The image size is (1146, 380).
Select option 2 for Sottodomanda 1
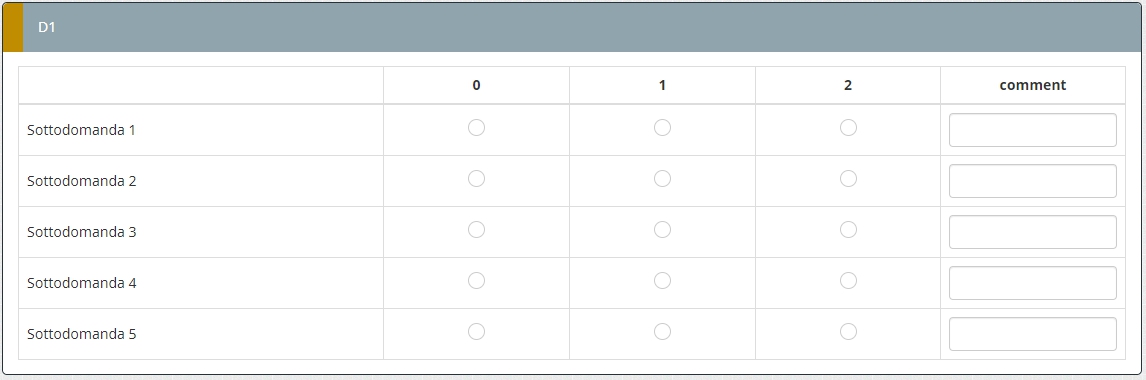pos(848,128)
